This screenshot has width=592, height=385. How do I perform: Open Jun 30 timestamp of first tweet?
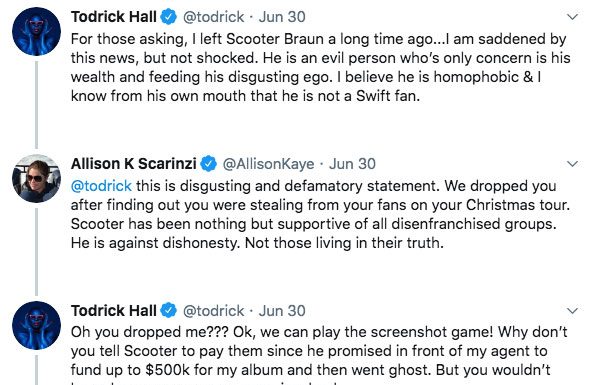[282, 17]
